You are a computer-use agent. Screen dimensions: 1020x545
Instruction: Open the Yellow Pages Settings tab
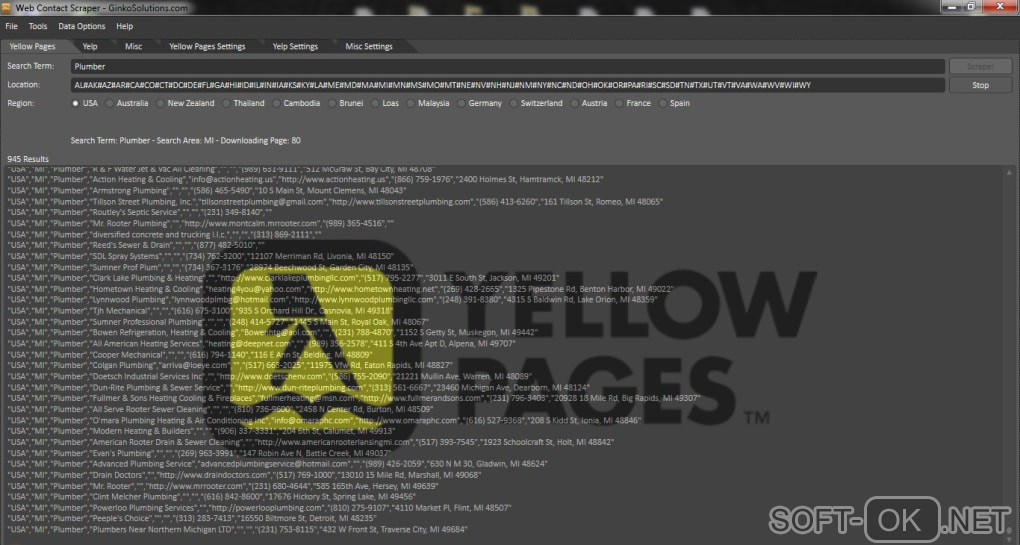pyautogui.click(x=207, y=46)
